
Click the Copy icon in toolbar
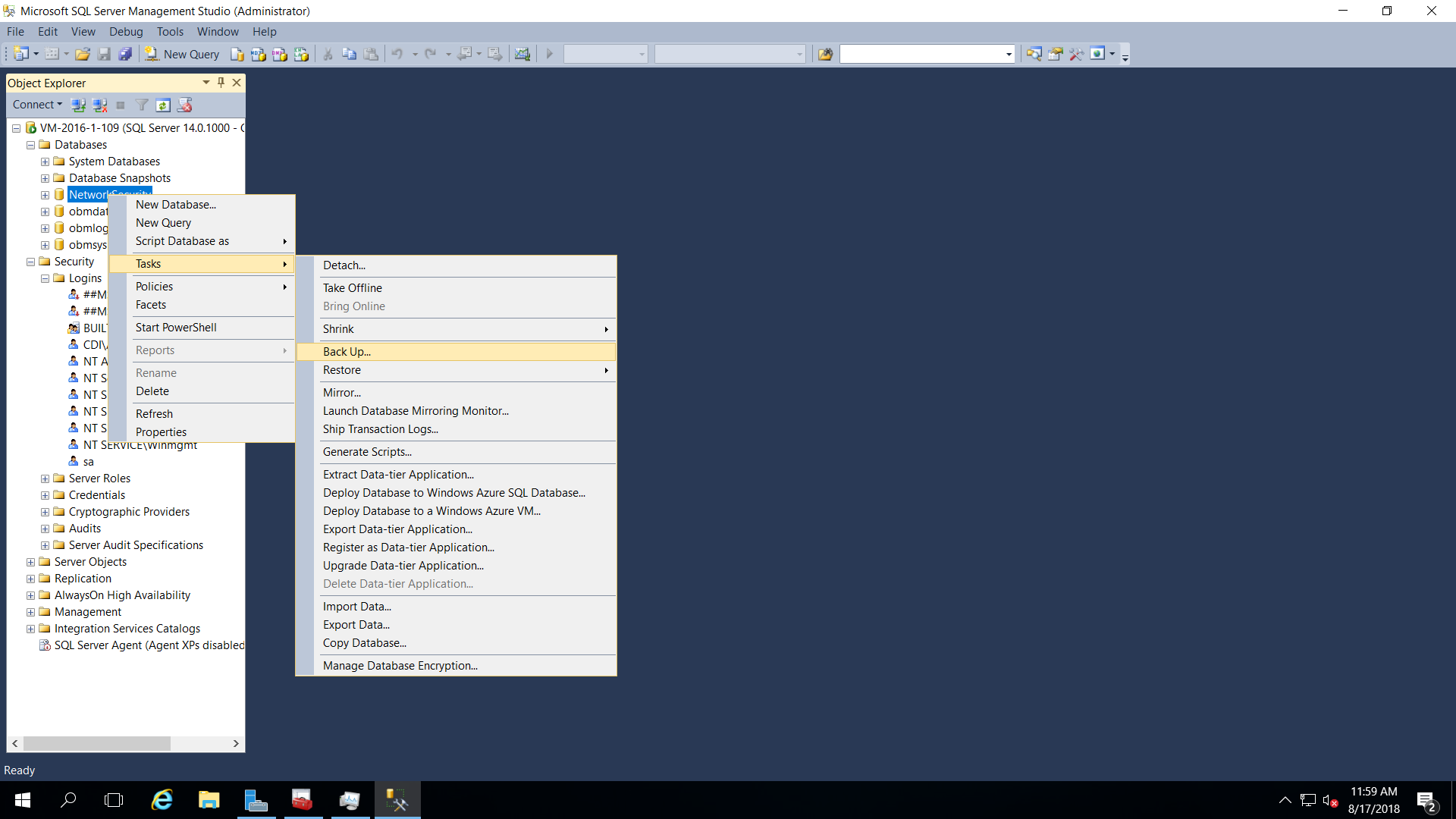click(x=350, y=54)
